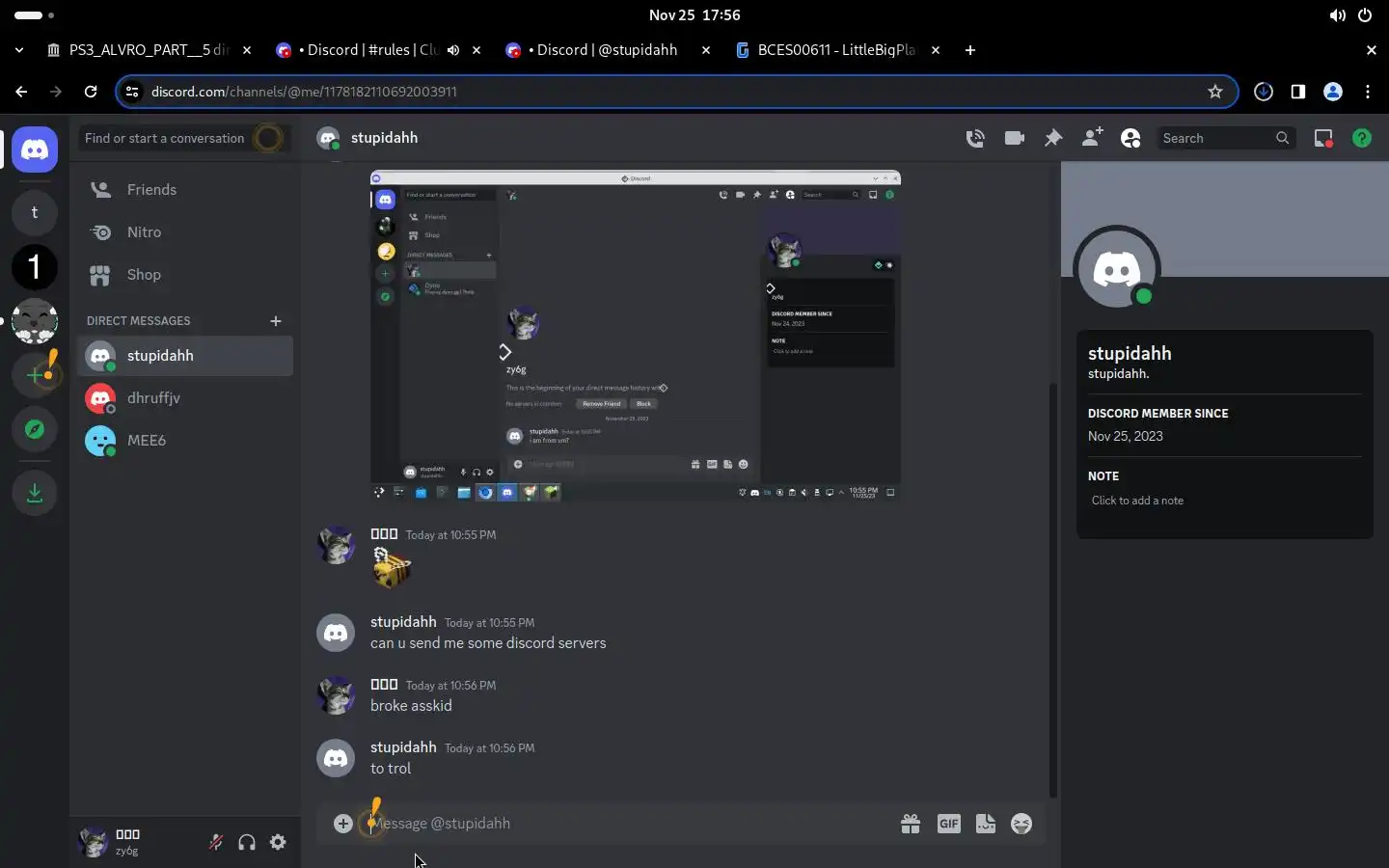Open a new browser tab
The height and width of the screenshot is (868, 1389).
click(x=970, y=50)
